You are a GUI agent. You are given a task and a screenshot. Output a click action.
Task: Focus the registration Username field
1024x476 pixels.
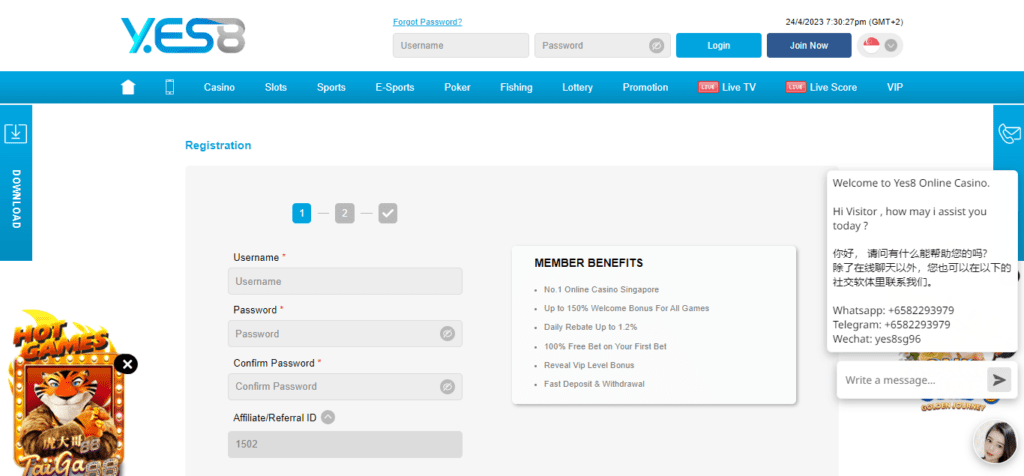tap(345, 281)
